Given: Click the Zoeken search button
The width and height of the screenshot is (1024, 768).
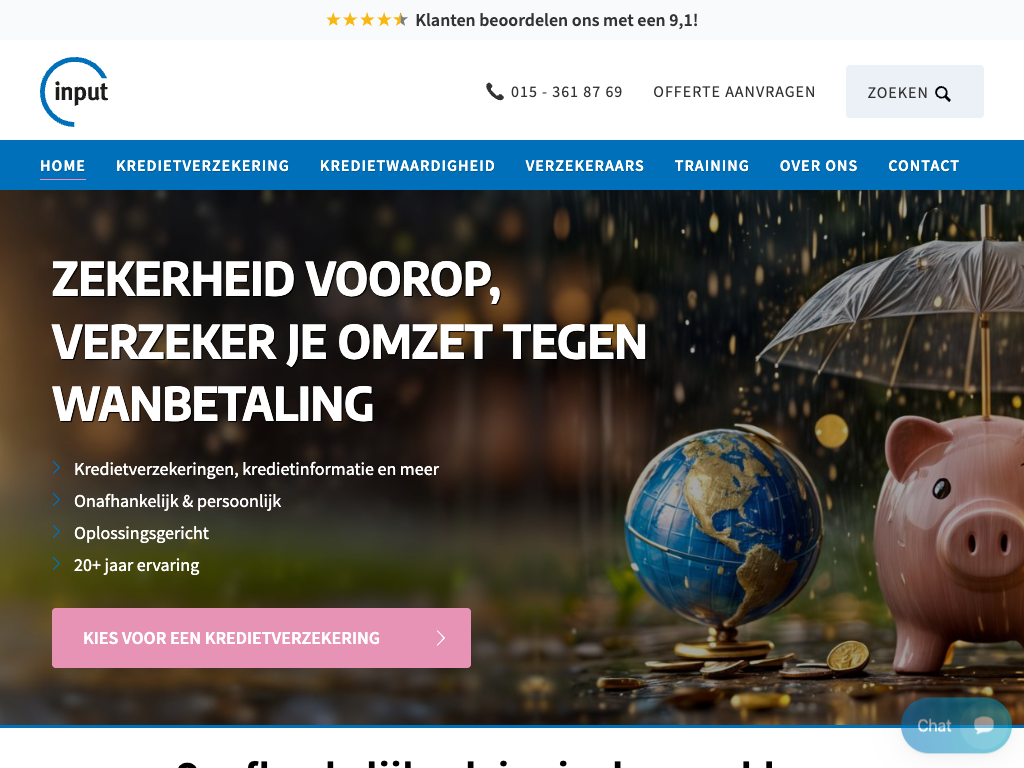Looking at the screenshot, I should [x=914, y=91].
